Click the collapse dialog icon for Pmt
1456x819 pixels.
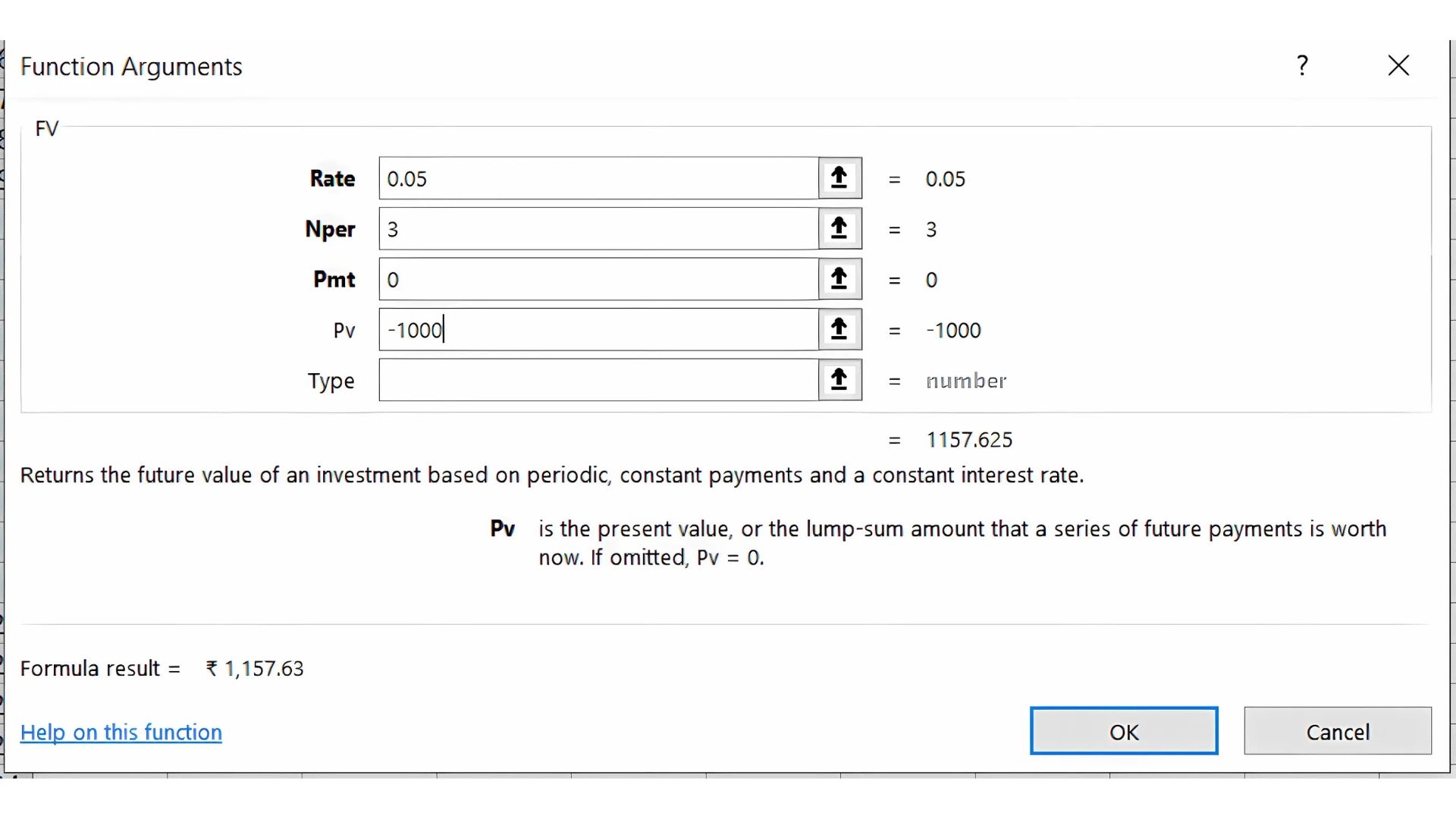pyautogui.click(x=839, y=279)
